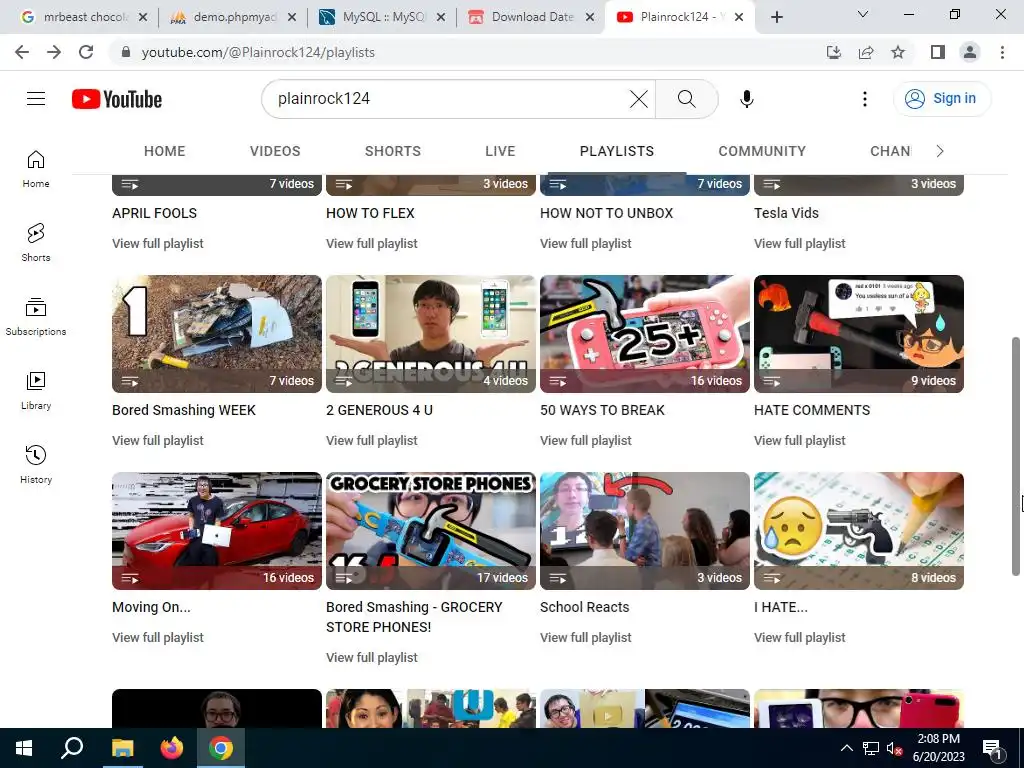Close the MySQL browser tab
This screenshot has width=1024, height=768.
tap(441, 17)
